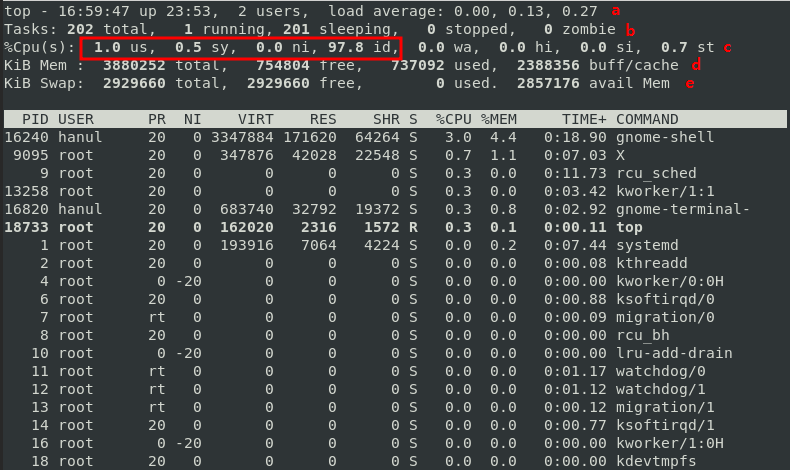Click the migration/1 command entry
Screen dimensions: 790x470
tap(665, 408)
